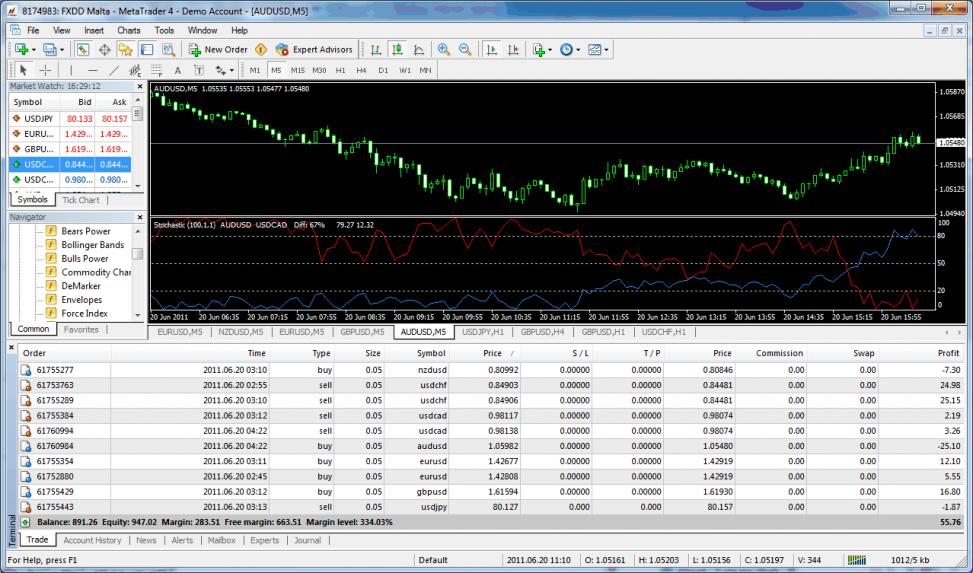Toggle Expert Advisors on or off

(x=314, y=49)
